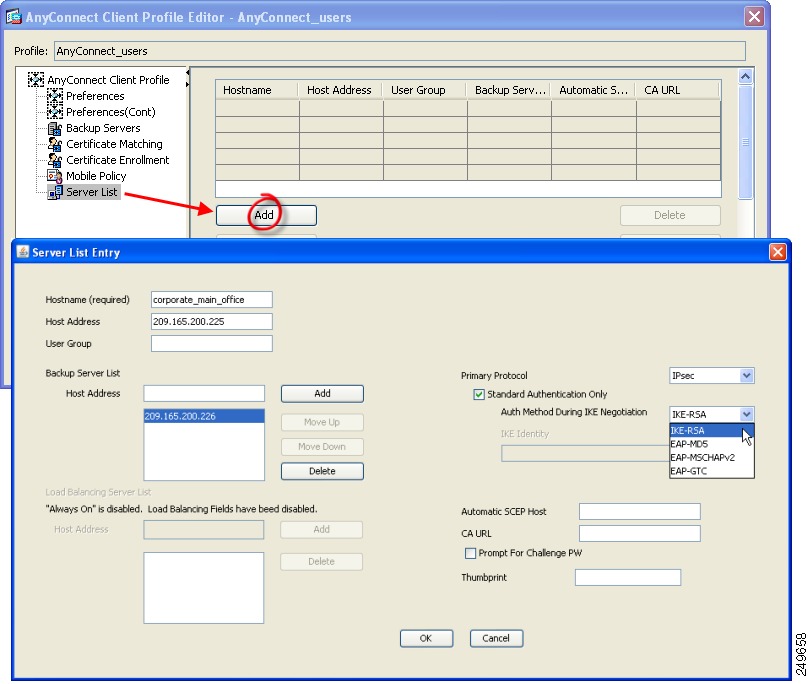Select Certificate Enrollment tree item

(117, 160)
